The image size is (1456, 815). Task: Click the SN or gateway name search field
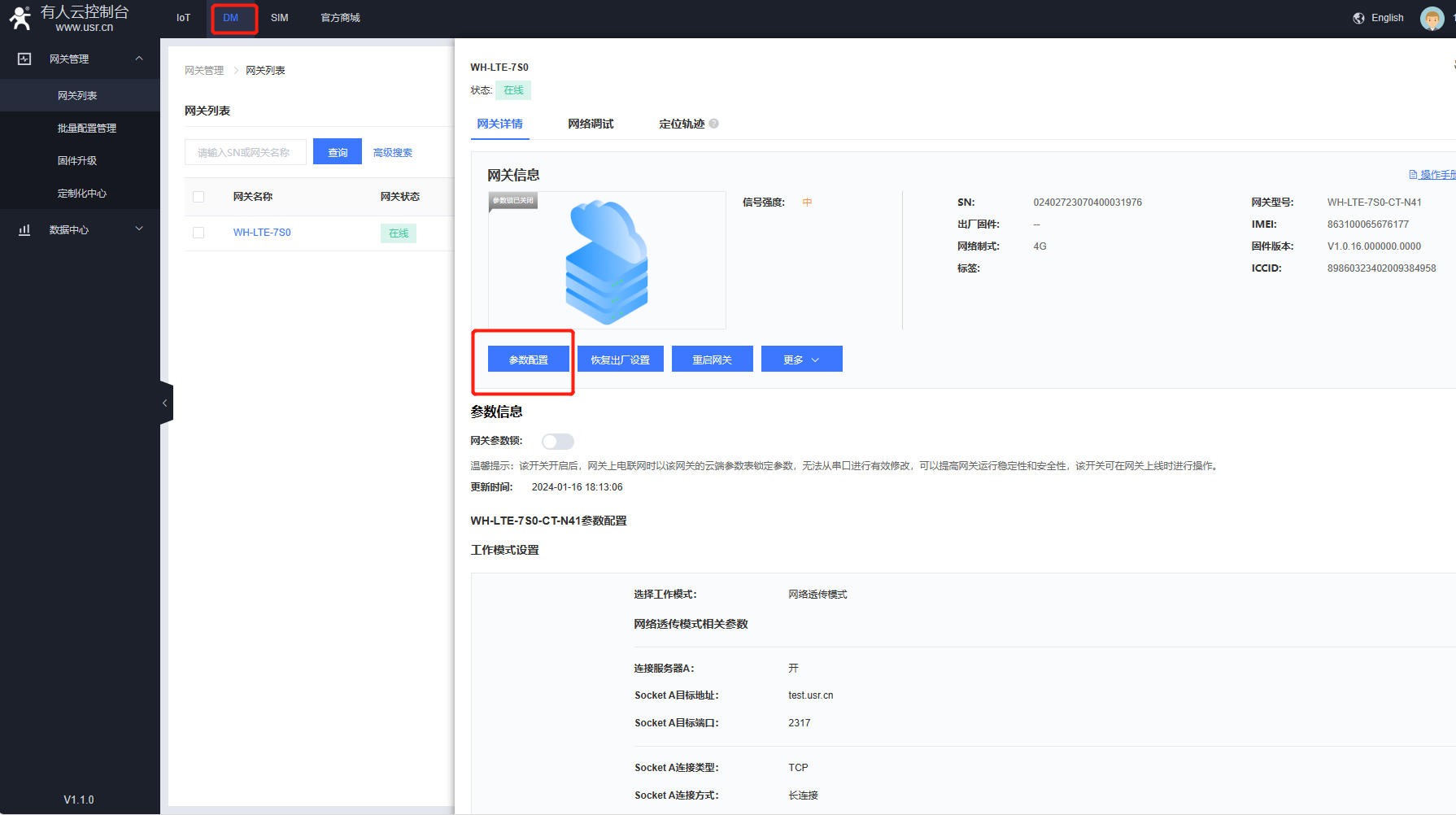click(245, 152)
